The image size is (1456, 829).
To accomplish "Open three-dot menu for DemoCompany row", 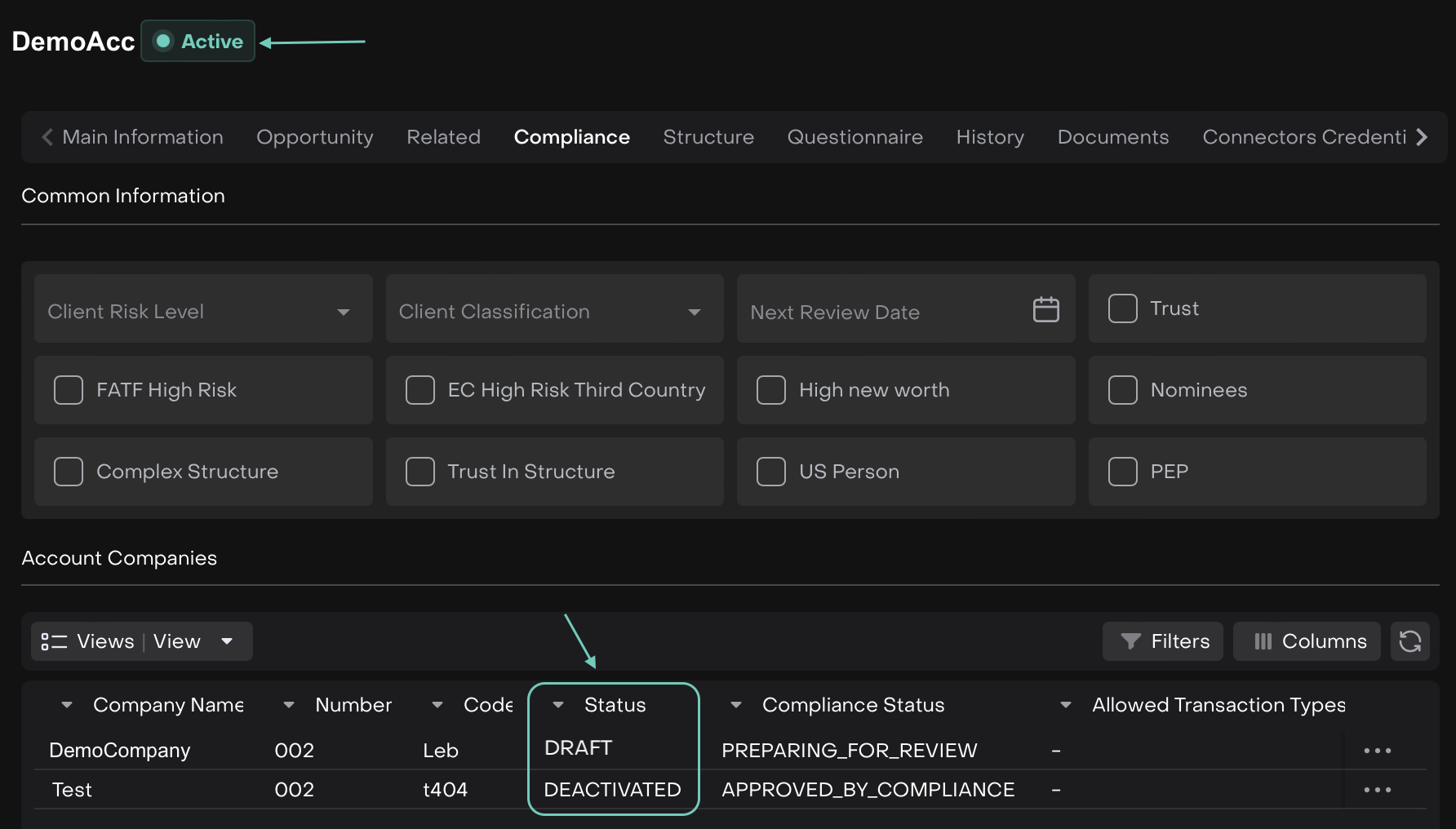I will 1377,751.
